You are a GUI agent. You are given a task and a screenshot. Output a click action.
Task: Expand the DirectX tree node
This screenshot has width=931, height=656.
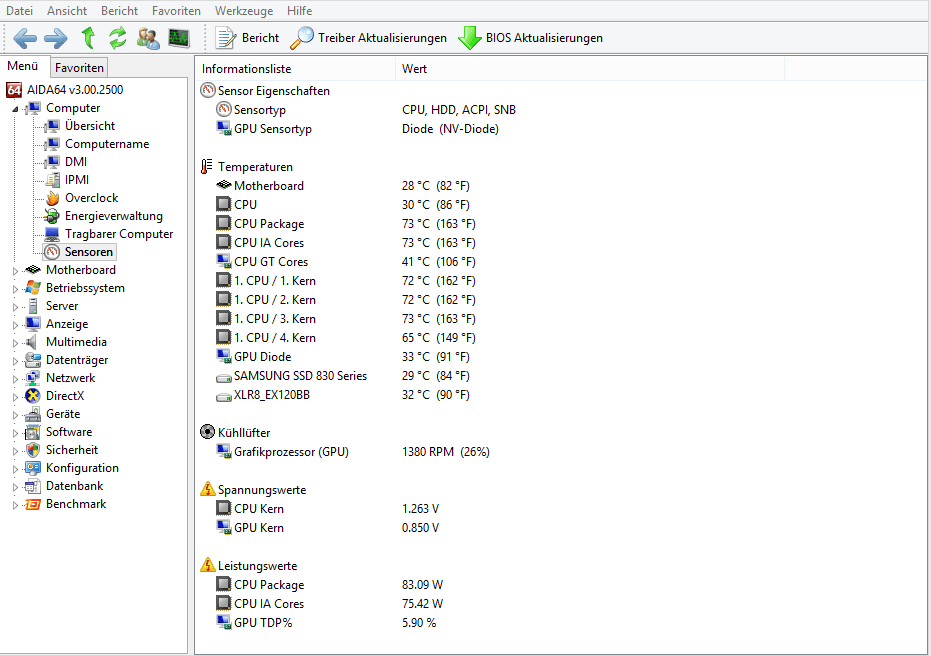point(15,397)
